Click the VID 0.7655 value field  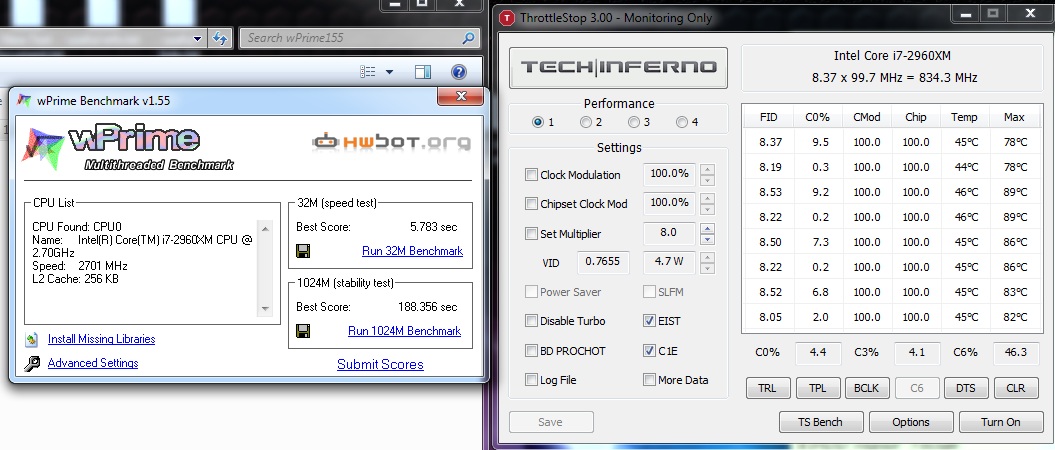(x=603, y=262)
